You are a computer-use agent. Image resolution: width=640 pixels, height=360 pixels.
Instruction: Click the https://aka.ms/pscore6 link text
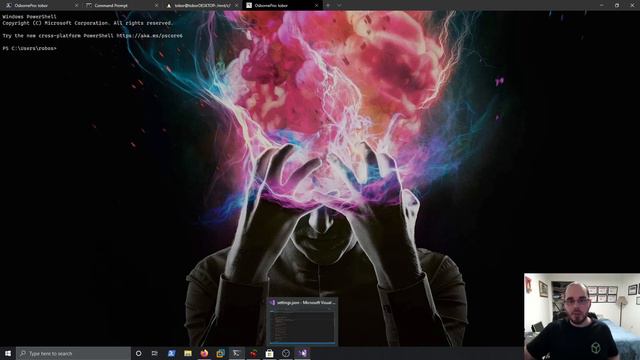pos(149,36)
